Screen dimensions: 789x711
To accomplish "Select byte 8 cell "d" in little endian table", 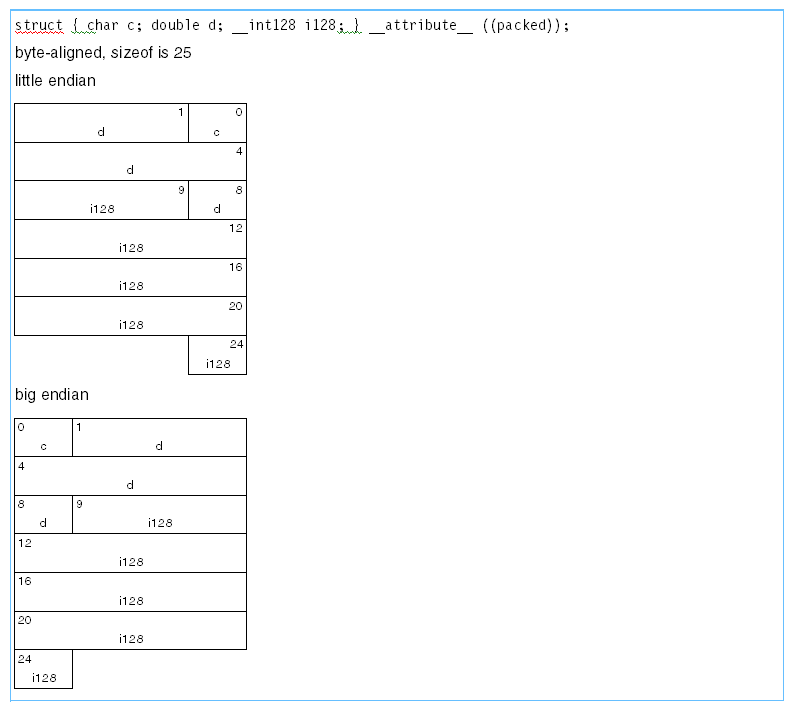I will point(217,200).
